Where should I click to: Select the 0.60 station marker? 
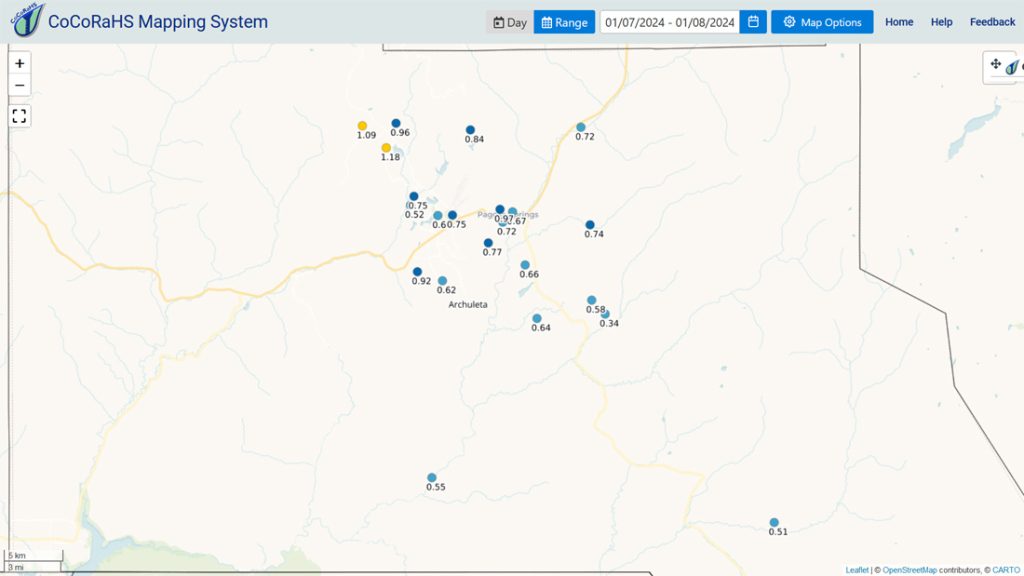pyautogui.click(x=438, y=216)
